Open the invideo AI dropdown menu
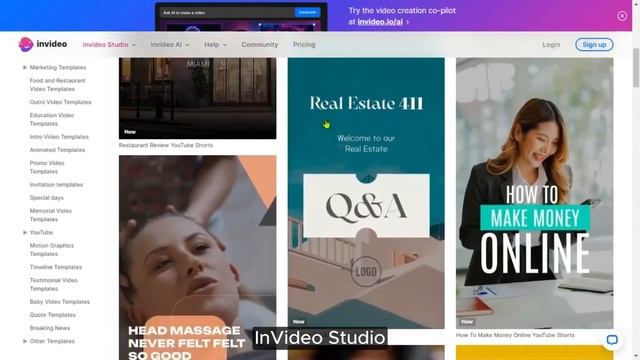The width and height of the screenshot is (640, 360). 170,44
